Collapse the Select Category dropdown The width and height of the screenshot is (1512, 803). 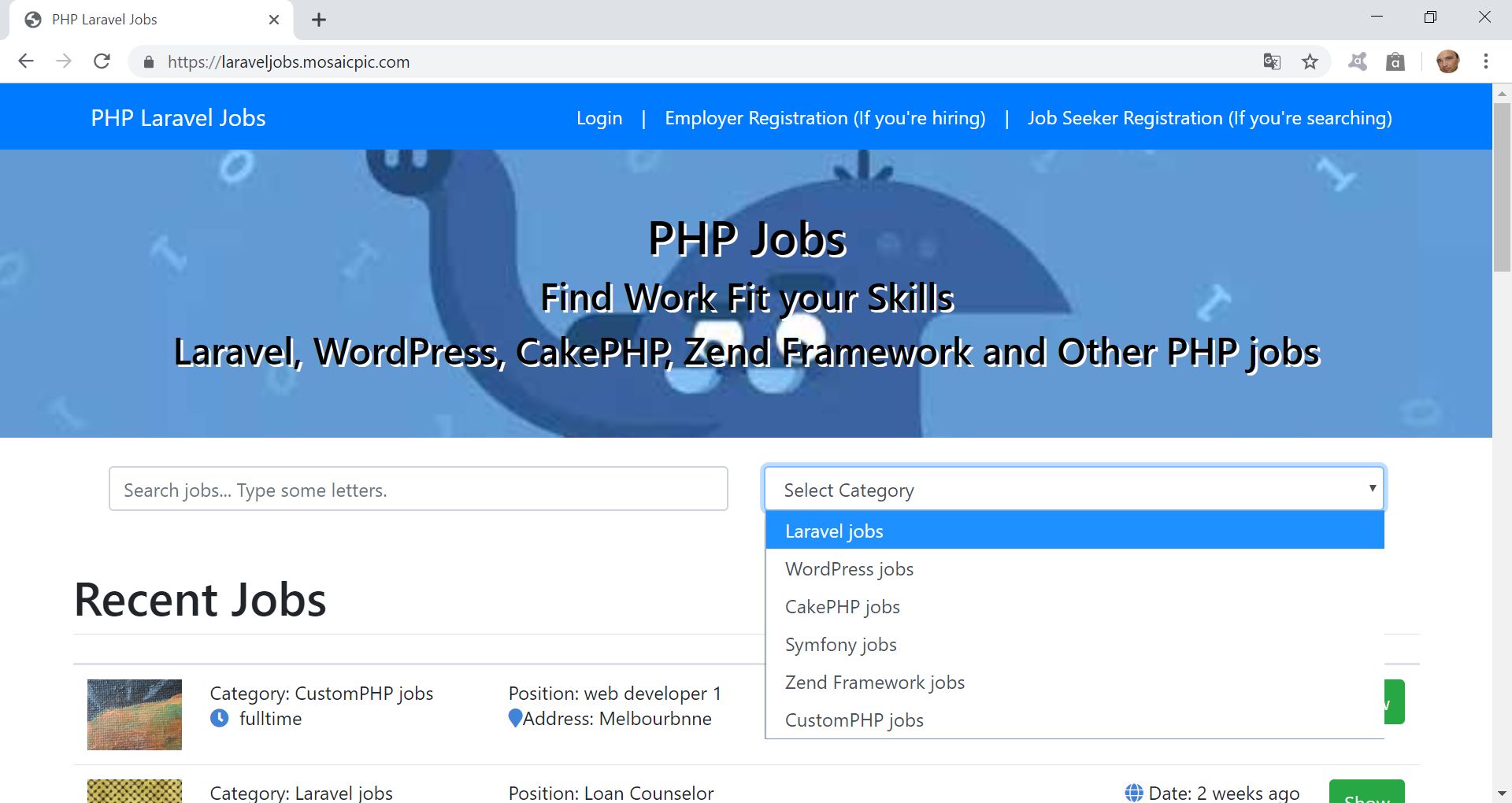point(1074,489)
